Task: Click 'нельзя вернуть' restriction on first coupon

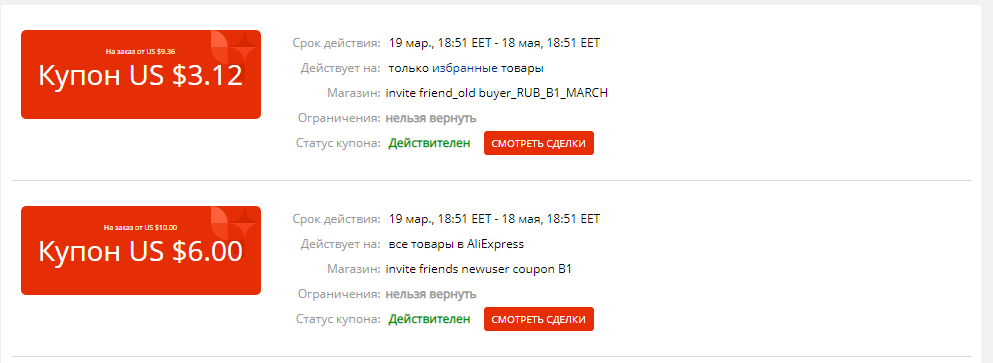Action: (431, 118)
